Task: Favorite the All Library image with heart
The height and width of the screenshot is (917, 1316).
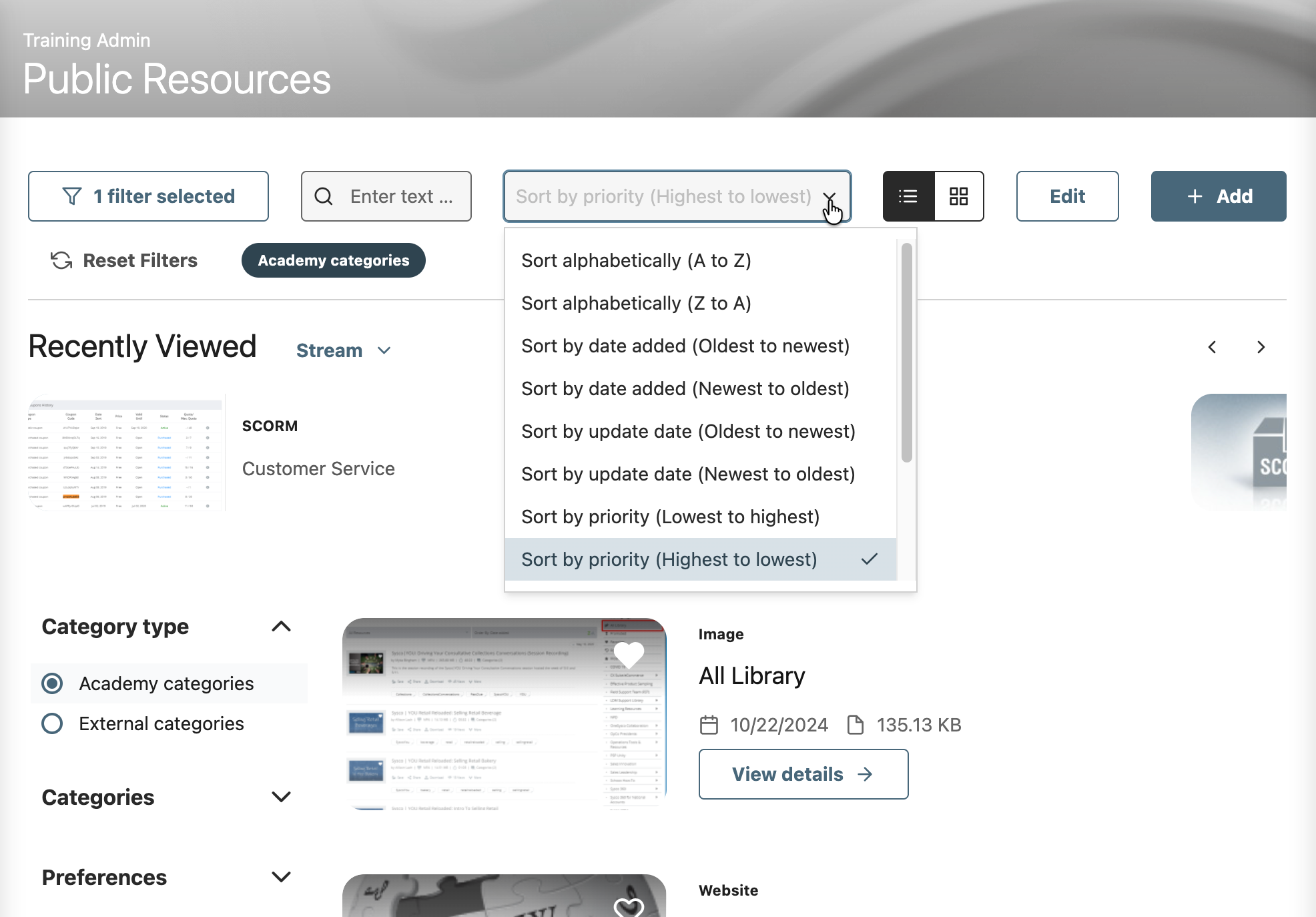Action: point(629,654)
